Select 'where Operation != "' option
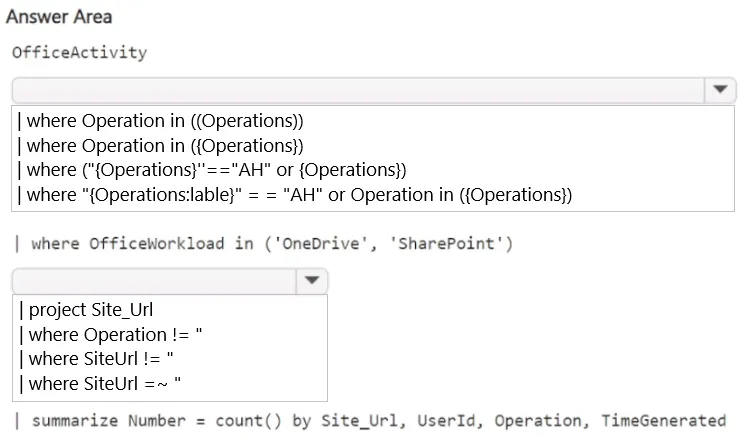Viewport: 746px width, 445px height. click(x=110, y=335)
